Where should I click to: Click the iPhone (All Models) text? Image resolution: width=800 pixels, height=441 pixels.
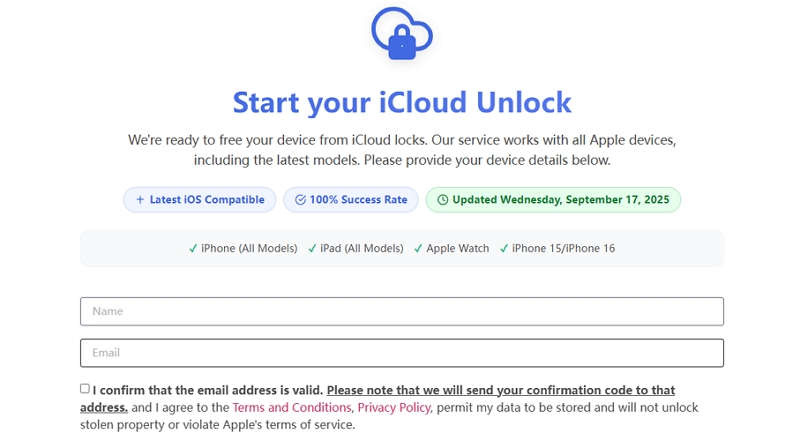pyautogui.click(x=249, y=249)
